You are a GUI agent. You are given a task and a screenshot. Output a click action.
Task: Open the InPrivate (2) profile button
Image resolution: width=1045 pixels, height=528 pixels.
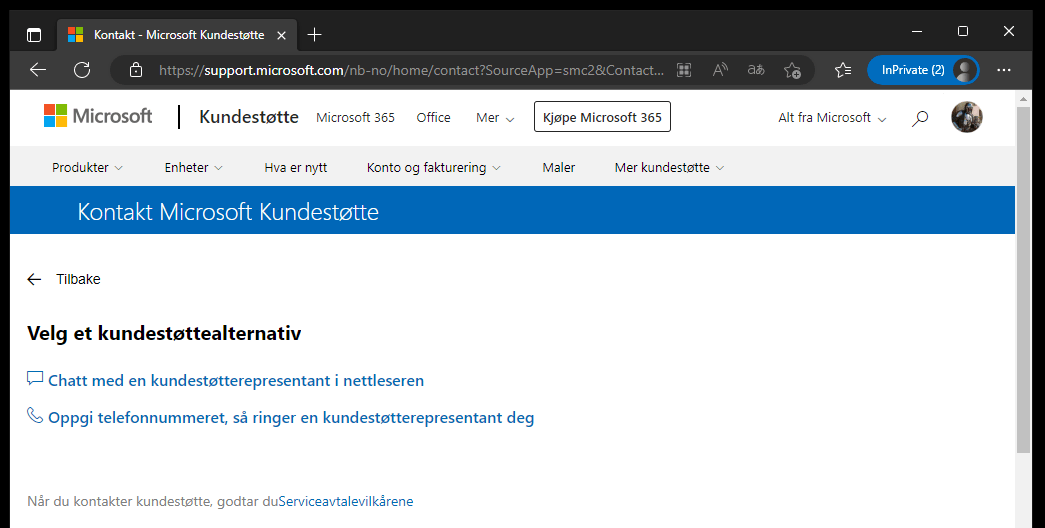(x=923, y=70)
